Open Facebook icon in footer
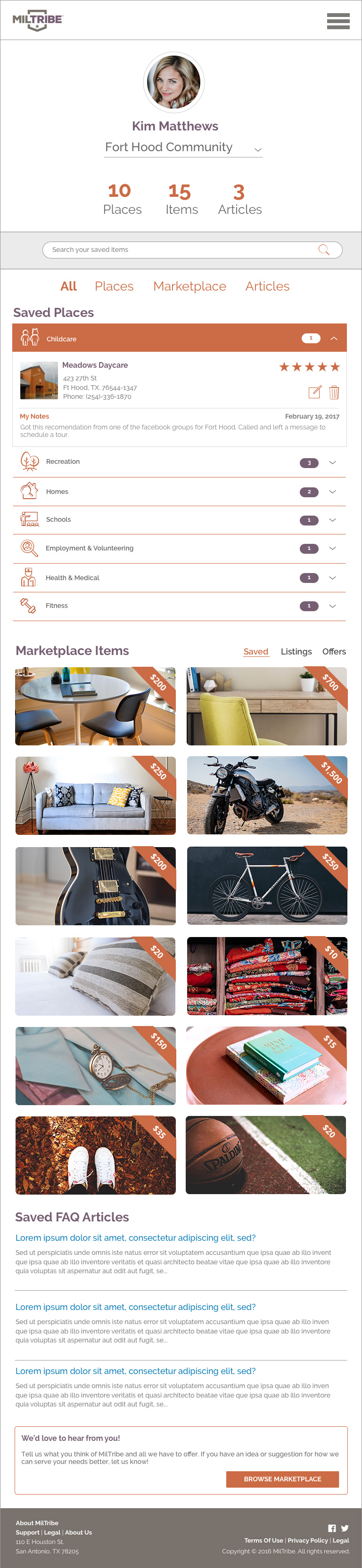This screenshot has height=1568, width=362. [332, 1528]
